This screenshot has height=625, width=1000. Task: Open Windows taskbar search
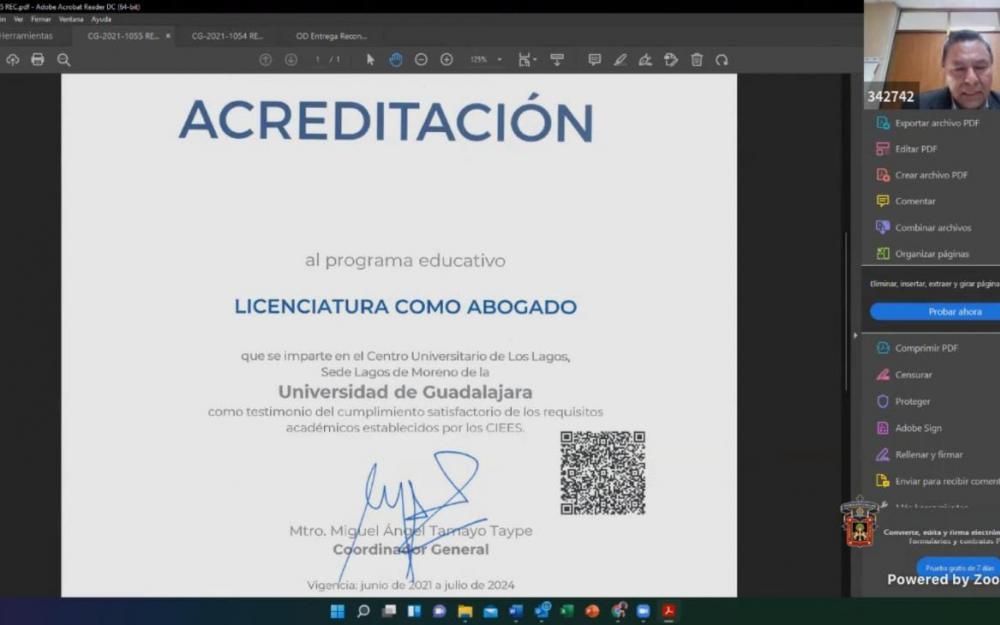point(363,612)
